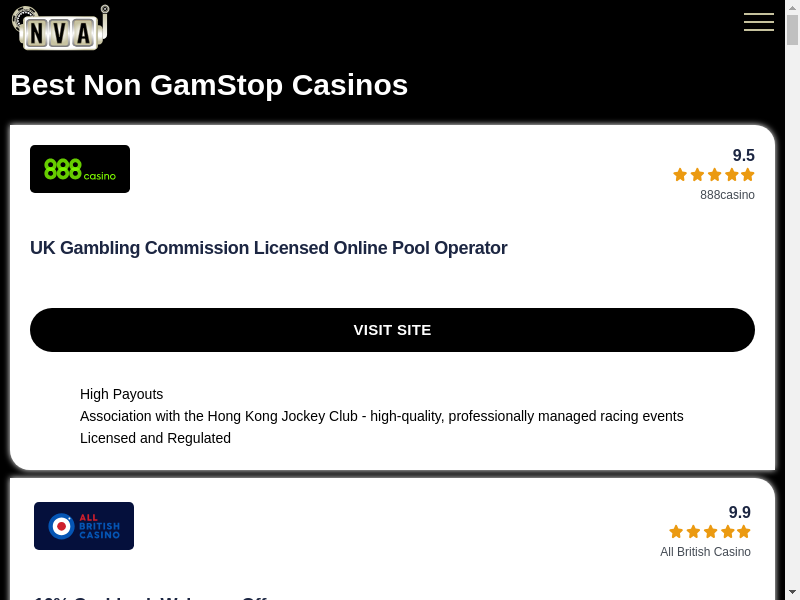Open the hamburger menu

coord(759,22)
